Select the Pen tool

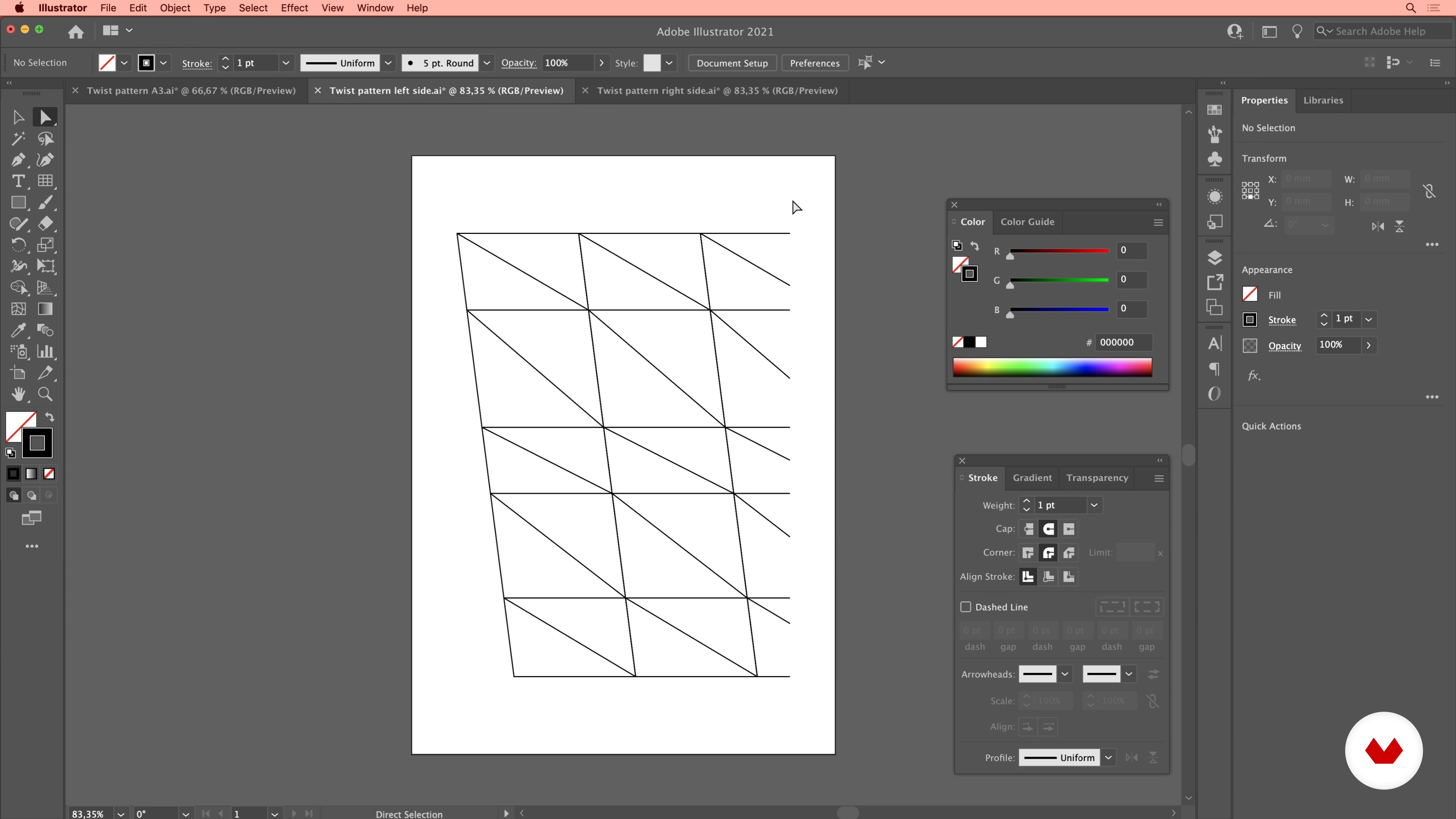tap(18, 160)
